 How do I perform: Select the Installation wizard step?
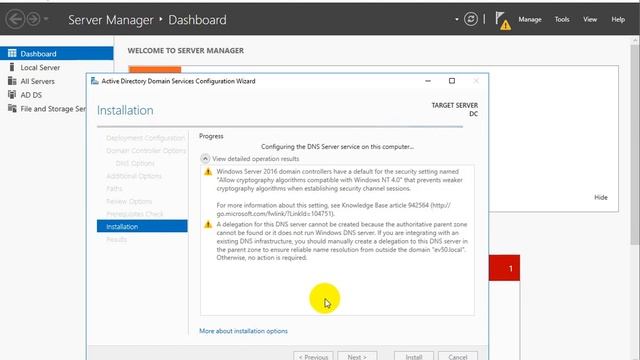pyautogui.click(x=142, y=226)
